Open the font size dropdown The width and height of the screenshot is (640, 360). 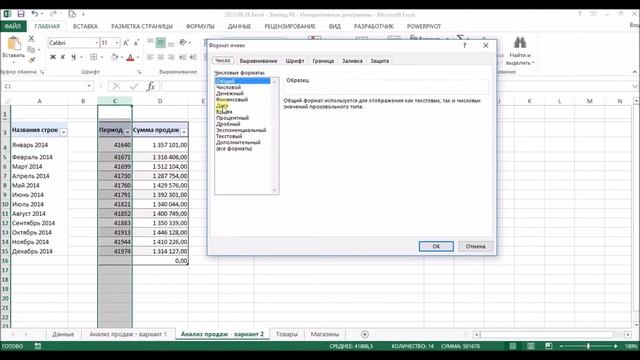[x=117, y=43]
